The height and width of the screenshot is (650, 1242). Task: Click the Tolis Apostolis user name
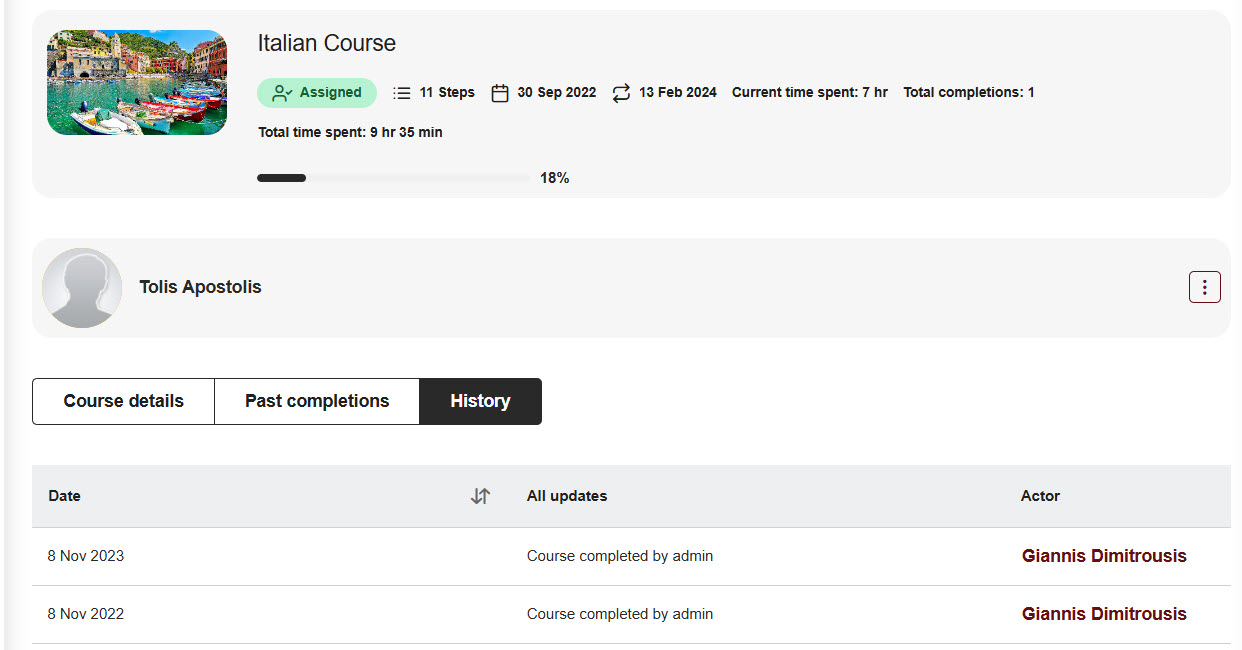200,287
